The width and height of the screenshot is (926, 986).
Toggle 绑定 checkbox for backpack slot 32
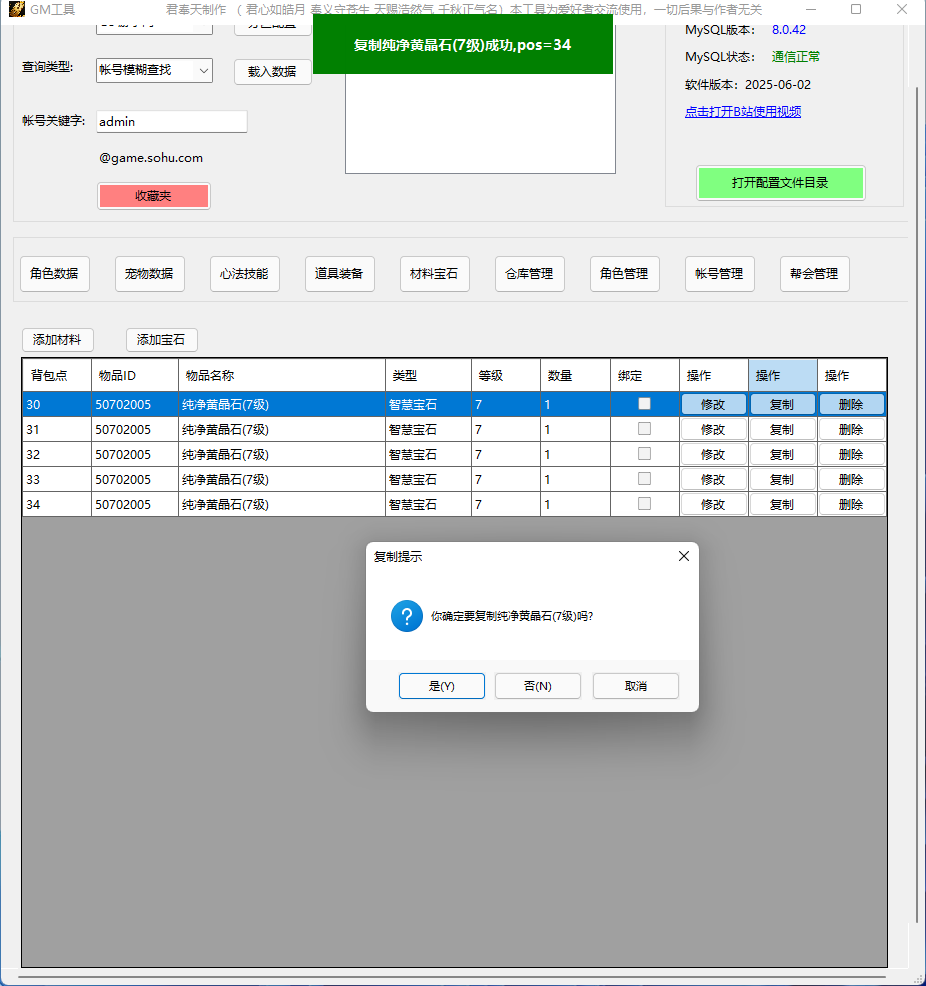645,454
